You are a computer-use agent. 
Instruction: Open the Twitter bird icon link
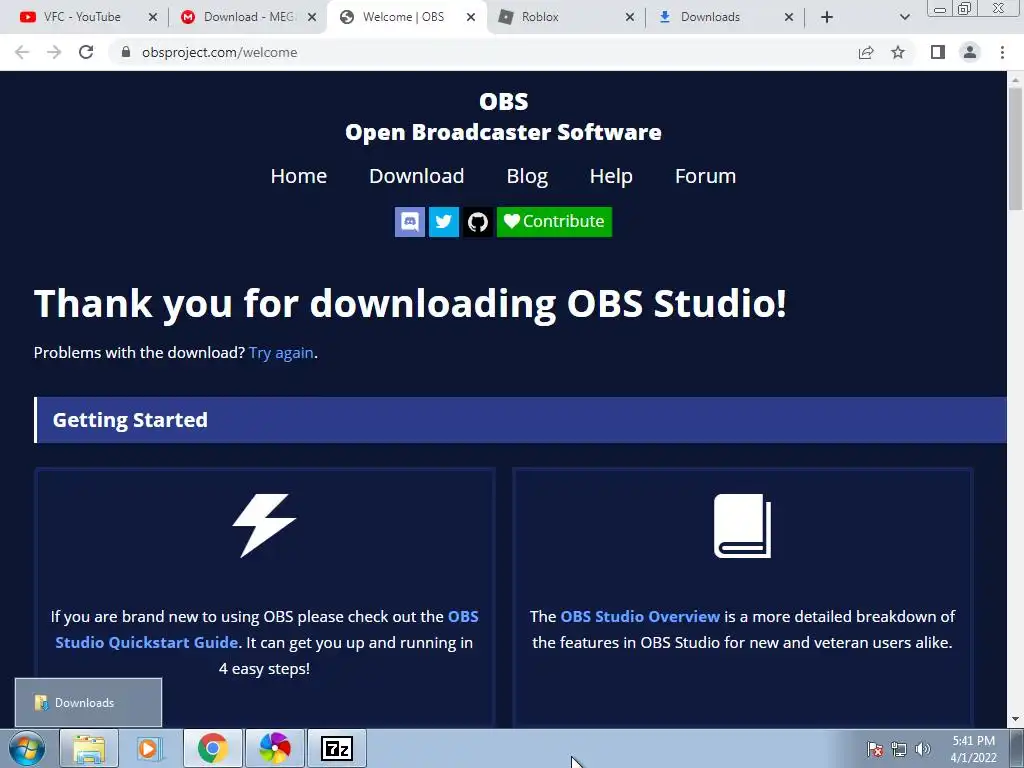tap(443, 222)
